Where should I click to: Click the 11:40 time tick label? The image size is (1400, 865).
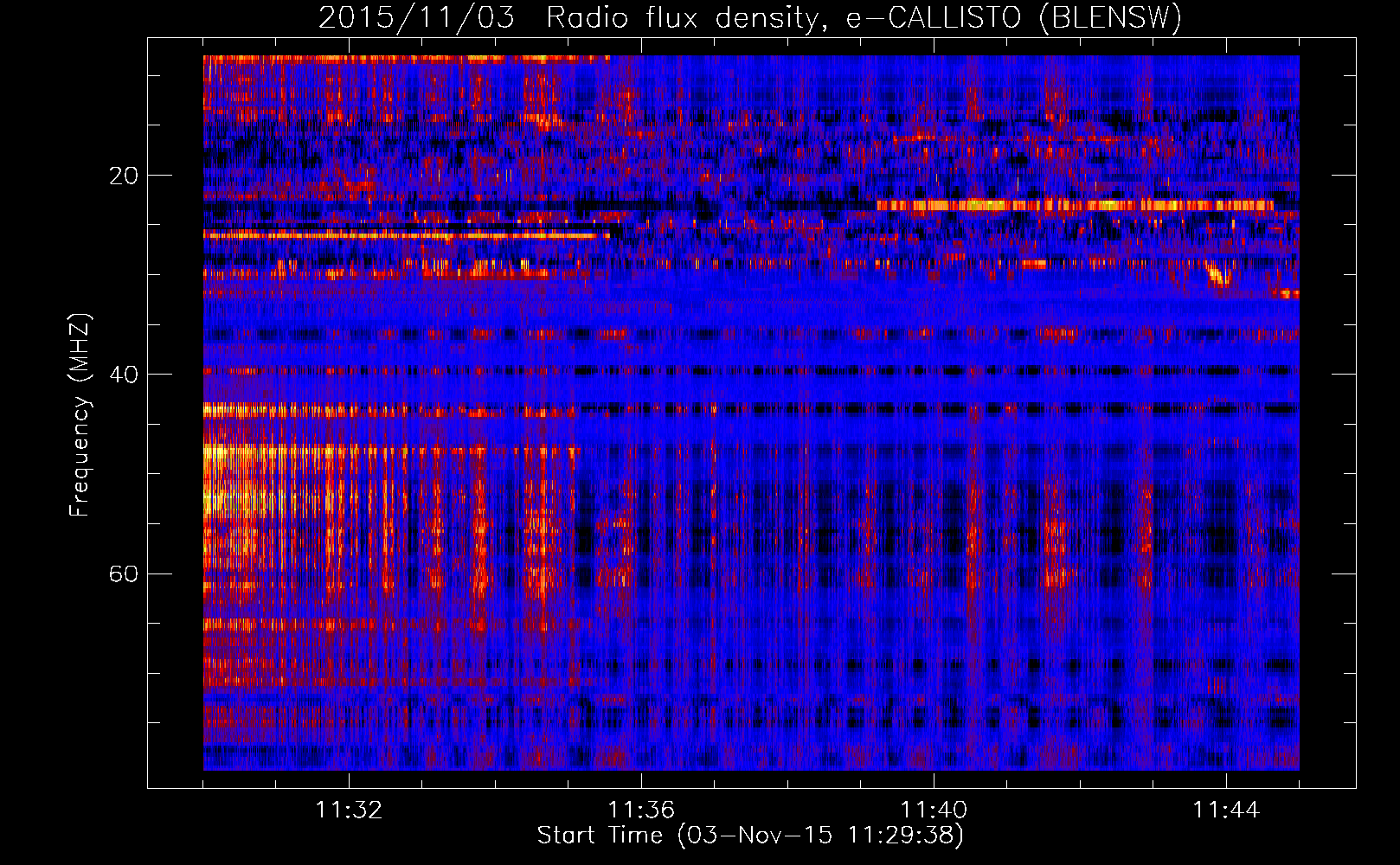click(934, 811)
